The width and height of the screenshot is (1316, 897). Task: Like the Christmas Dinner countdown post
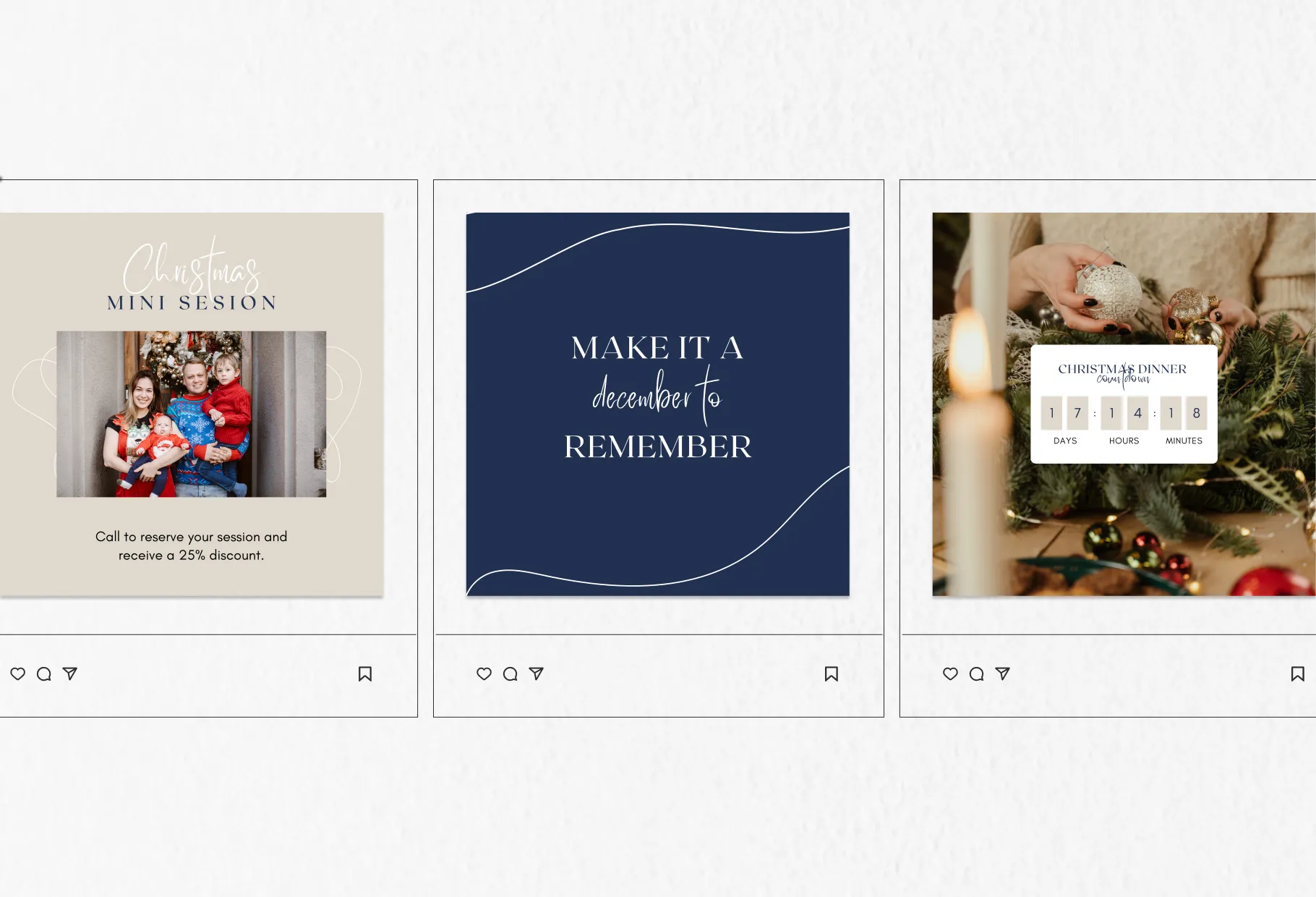pos(951,674)
